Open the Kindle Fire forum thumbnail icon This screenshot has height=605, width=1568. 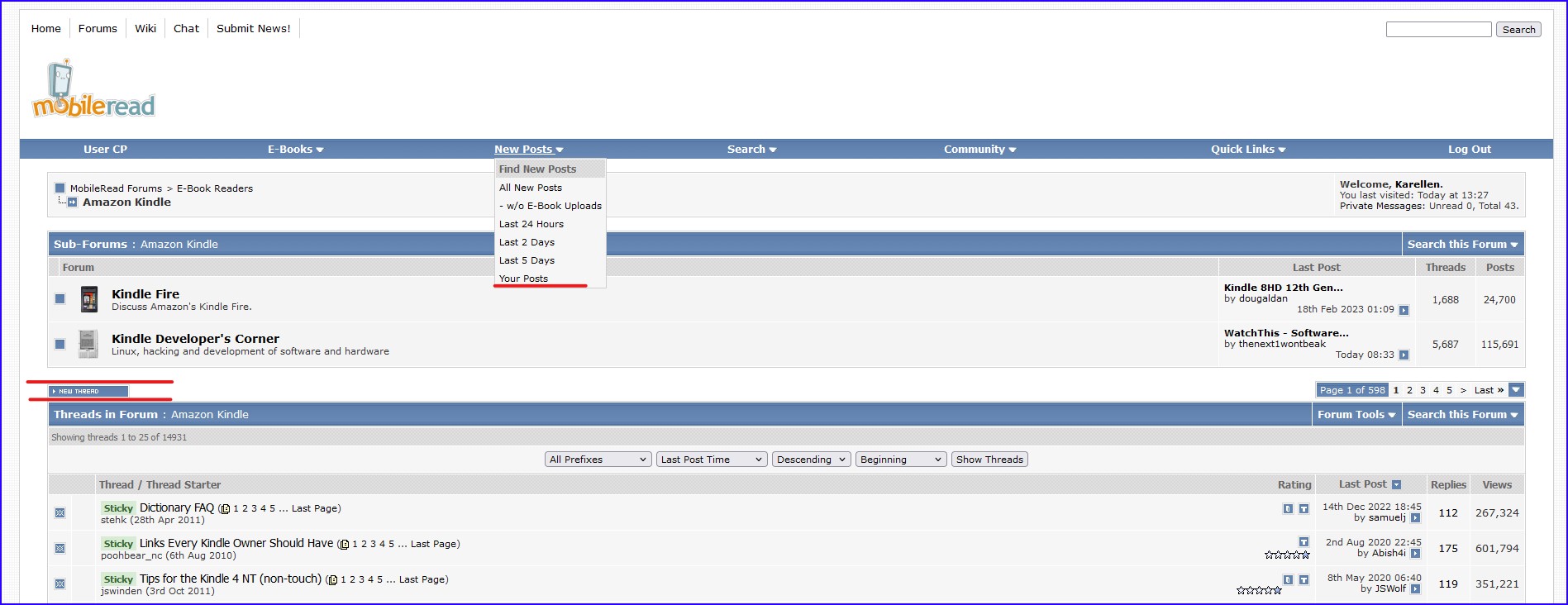(x=89, y=299)
